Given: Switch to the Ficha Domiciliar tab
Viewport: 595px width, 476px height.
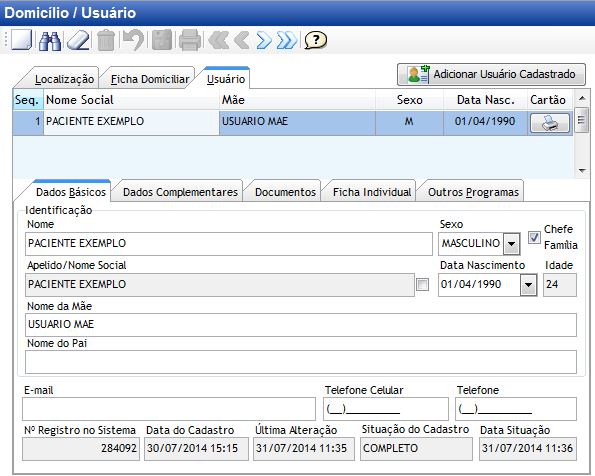Looking at the screenshot, I should click(150, 79).
